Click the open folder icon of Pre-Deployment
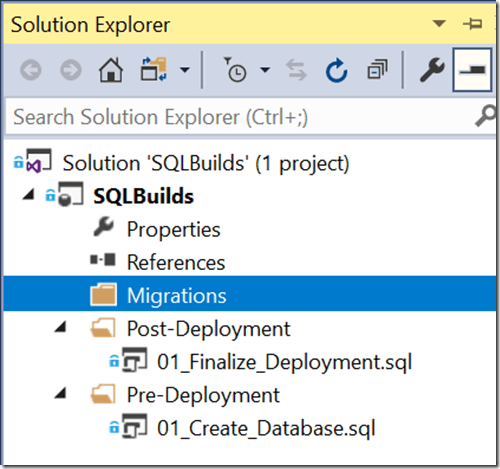The width and height of the screenshot is (500, 469). point(103,394)
